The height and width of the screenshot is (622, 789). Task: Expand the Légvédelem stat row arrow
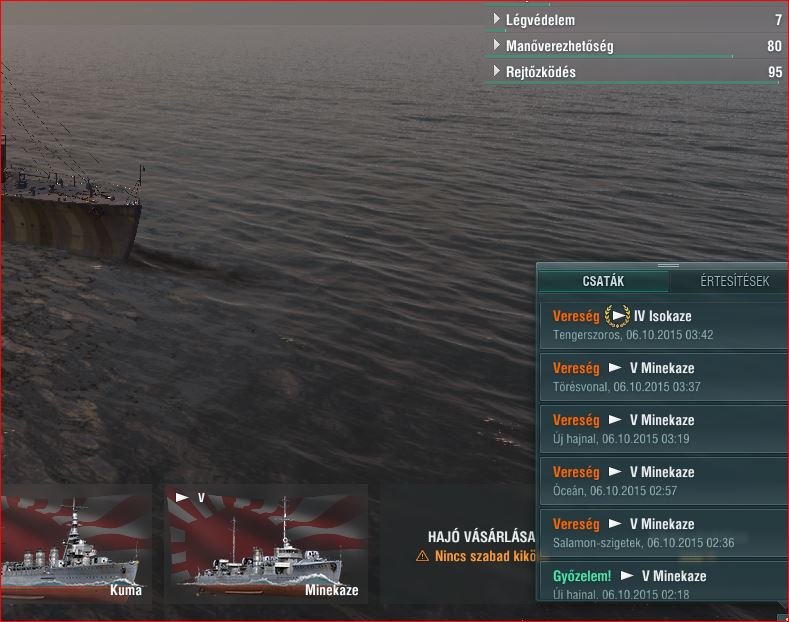point(497,19)
